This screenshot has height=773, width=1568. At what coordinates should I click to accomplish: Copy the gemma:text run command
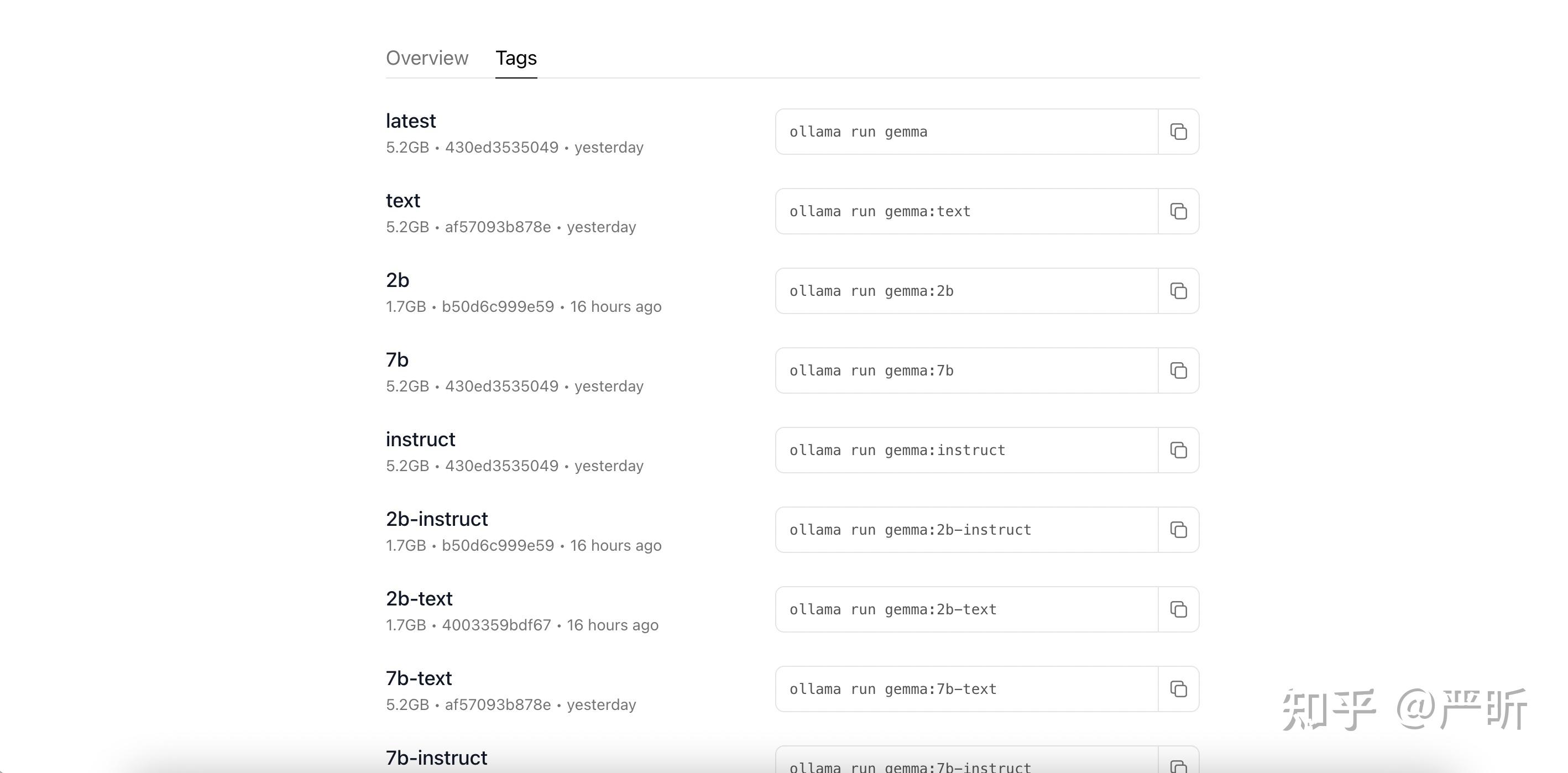pos(1178,211)
